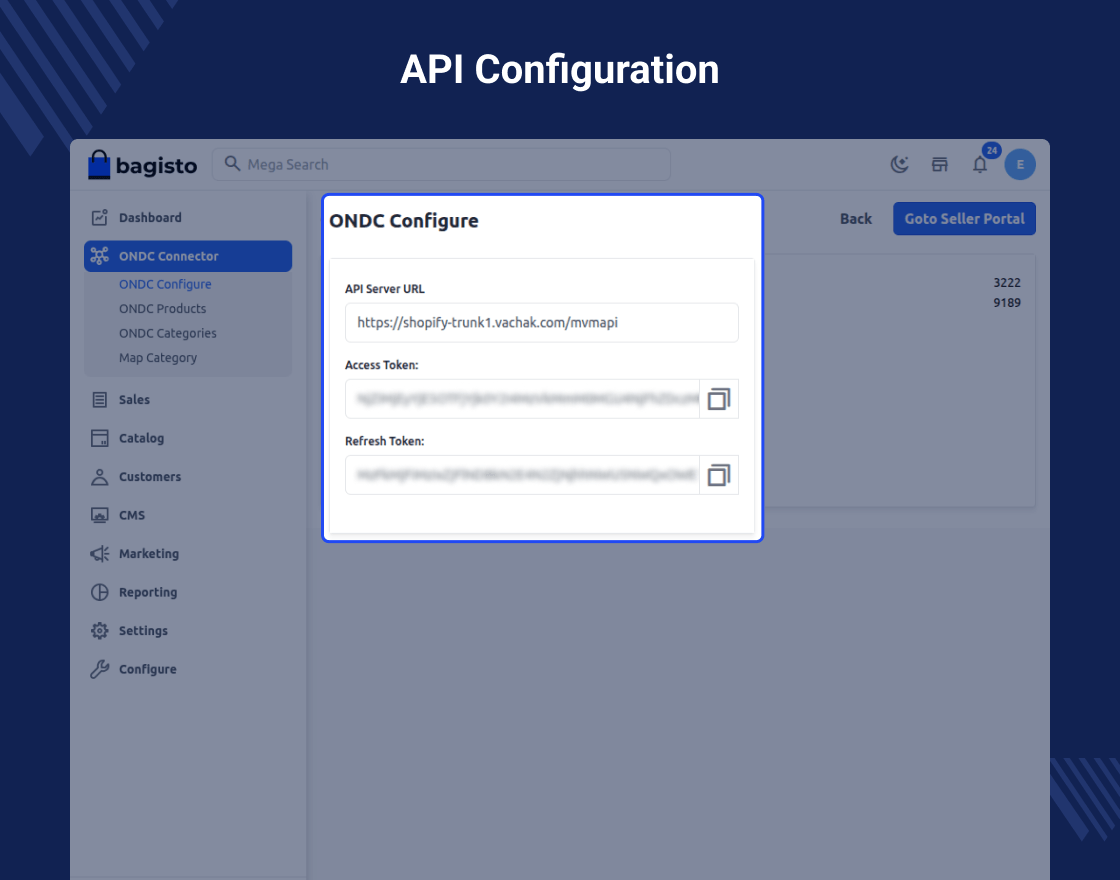1120x880 pixels.
Task: Click the Goto Seller Portal button
Action: [964, 219]
